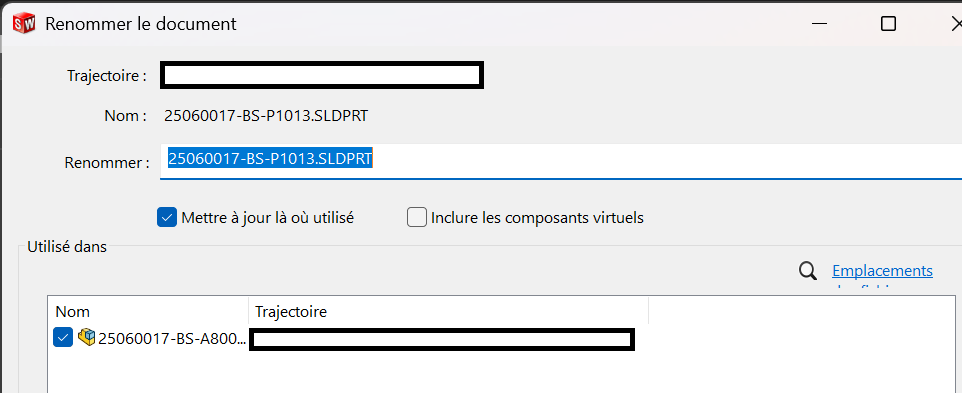Open the search magnifier in Utilisé dans
962x393 pixels.
pos(808,271)
